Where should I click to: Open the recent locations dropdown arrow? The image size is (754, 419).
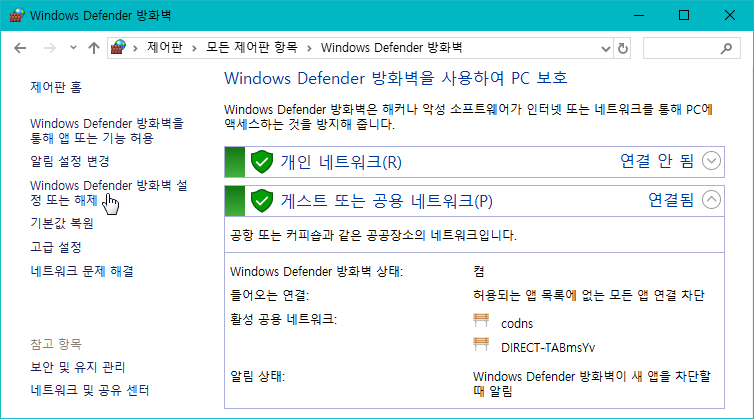73,48
